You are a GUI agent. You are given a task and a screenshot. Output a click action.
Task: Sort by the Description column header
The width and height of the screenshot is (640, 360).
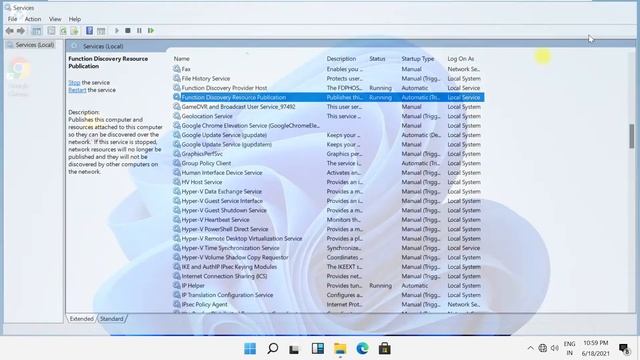click(341, 59)
